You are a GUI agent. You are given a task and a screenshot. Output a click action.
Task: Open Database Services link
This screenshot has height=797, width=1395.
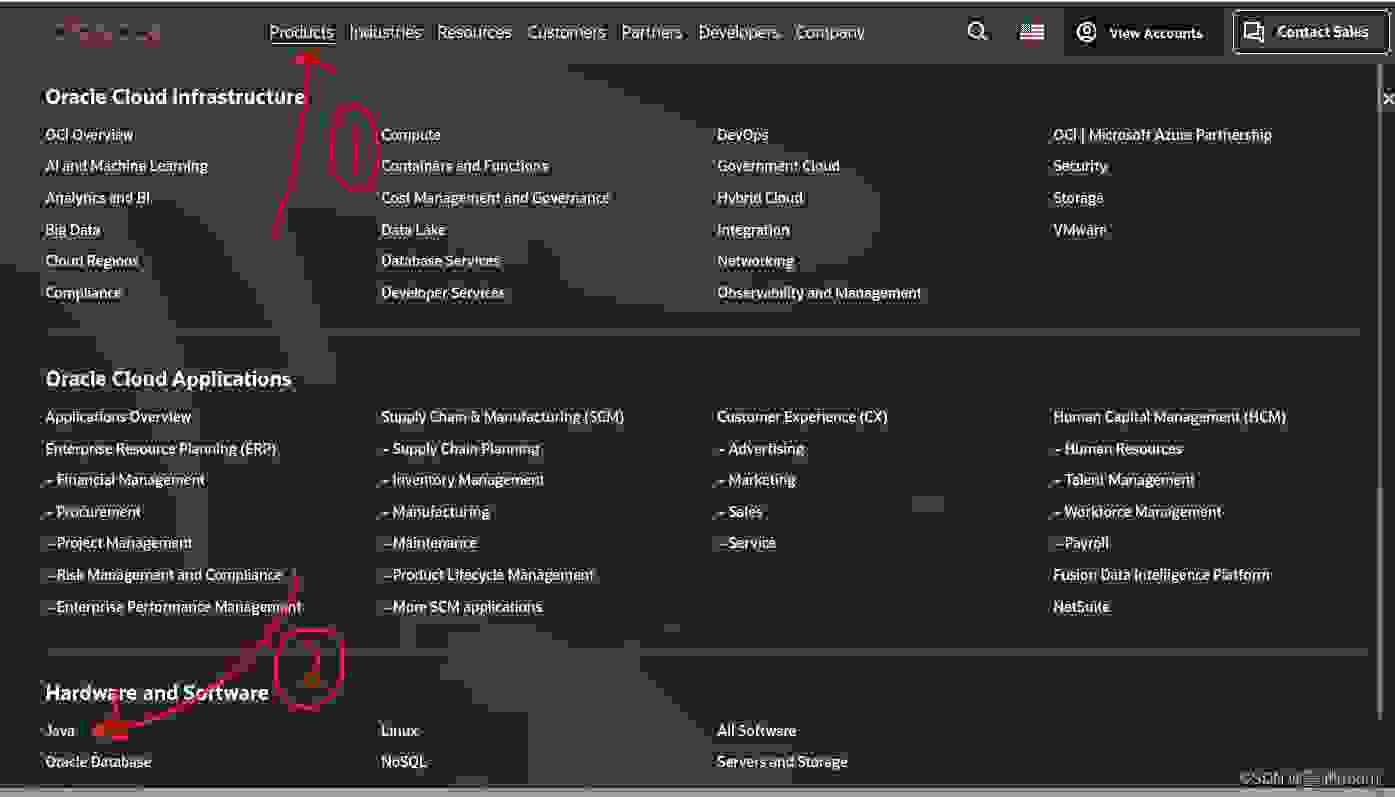pyautogui.click(x=440, y=261)
